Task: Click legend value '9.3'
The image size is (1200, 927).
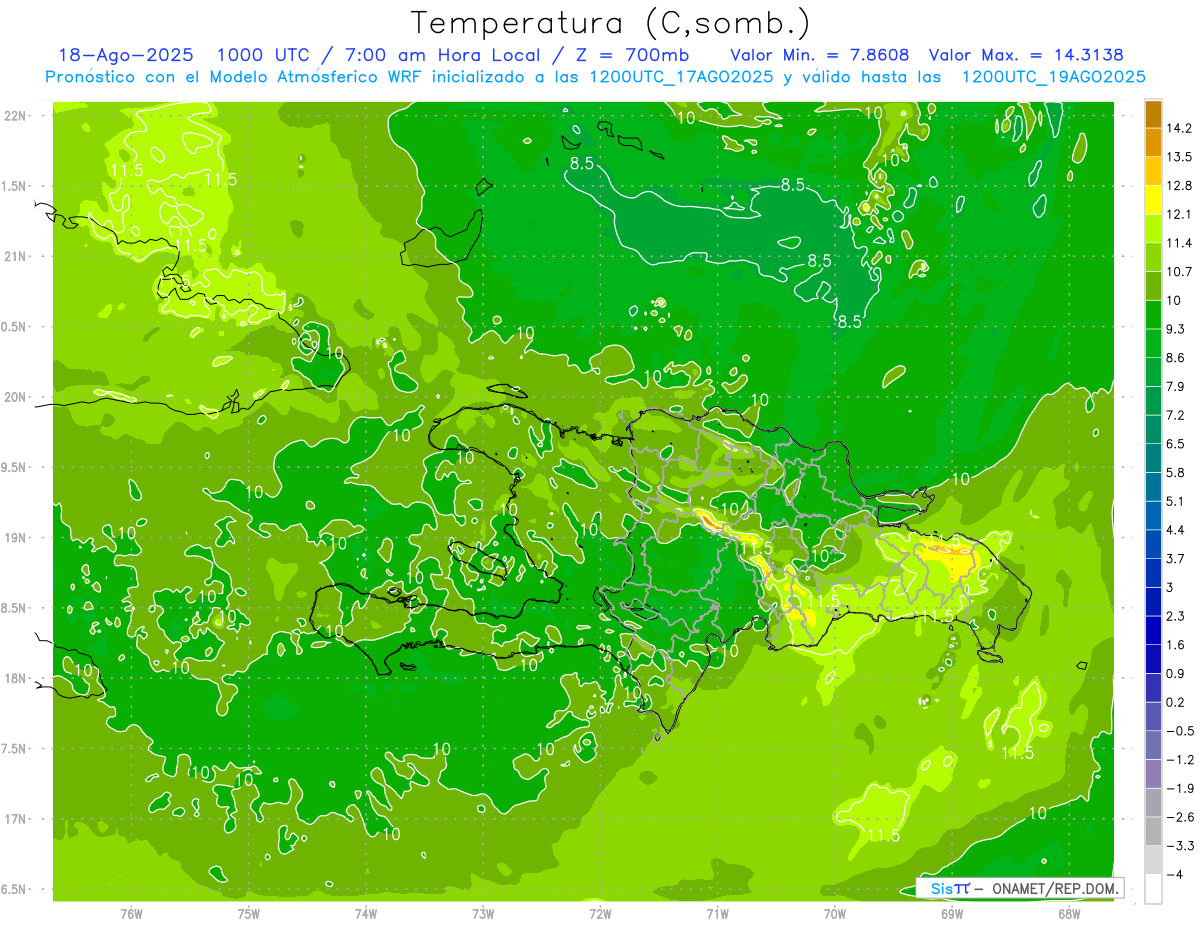Action: pos(1176,329)
